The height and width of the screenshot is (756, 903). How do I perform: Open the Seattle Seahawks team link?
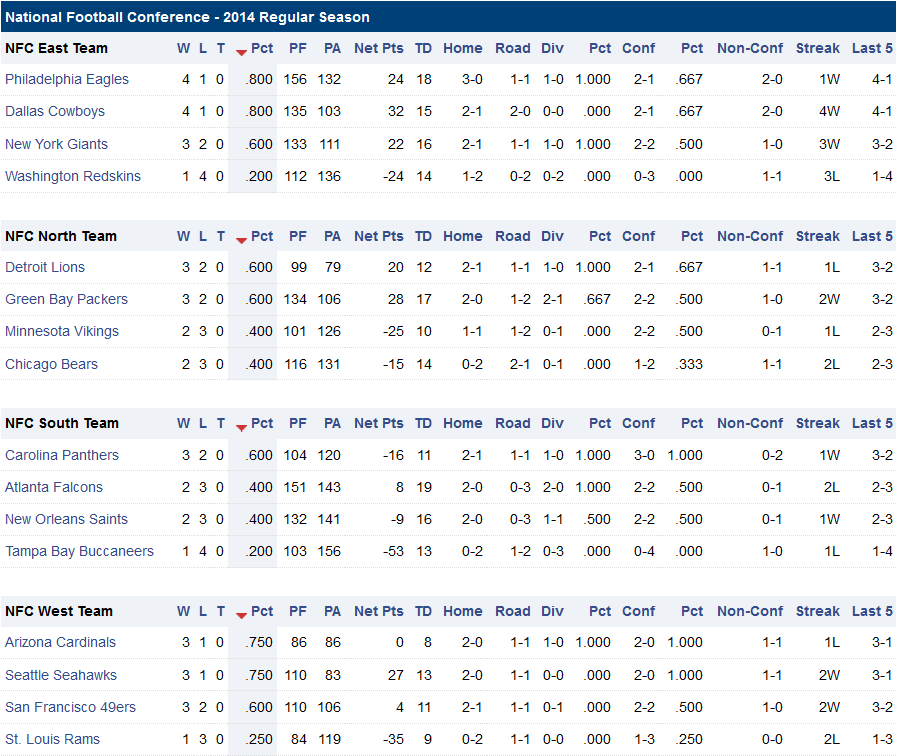tap(61, 675)
